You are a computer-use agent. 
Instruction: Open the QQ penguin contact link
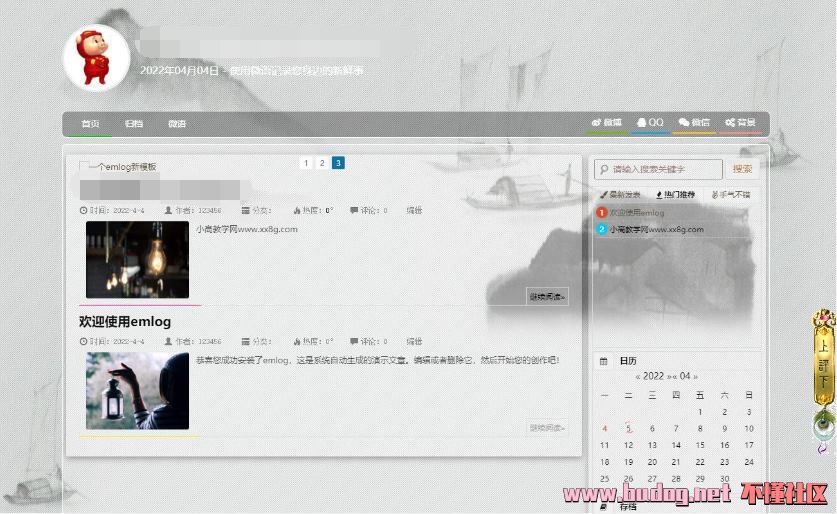650,123
